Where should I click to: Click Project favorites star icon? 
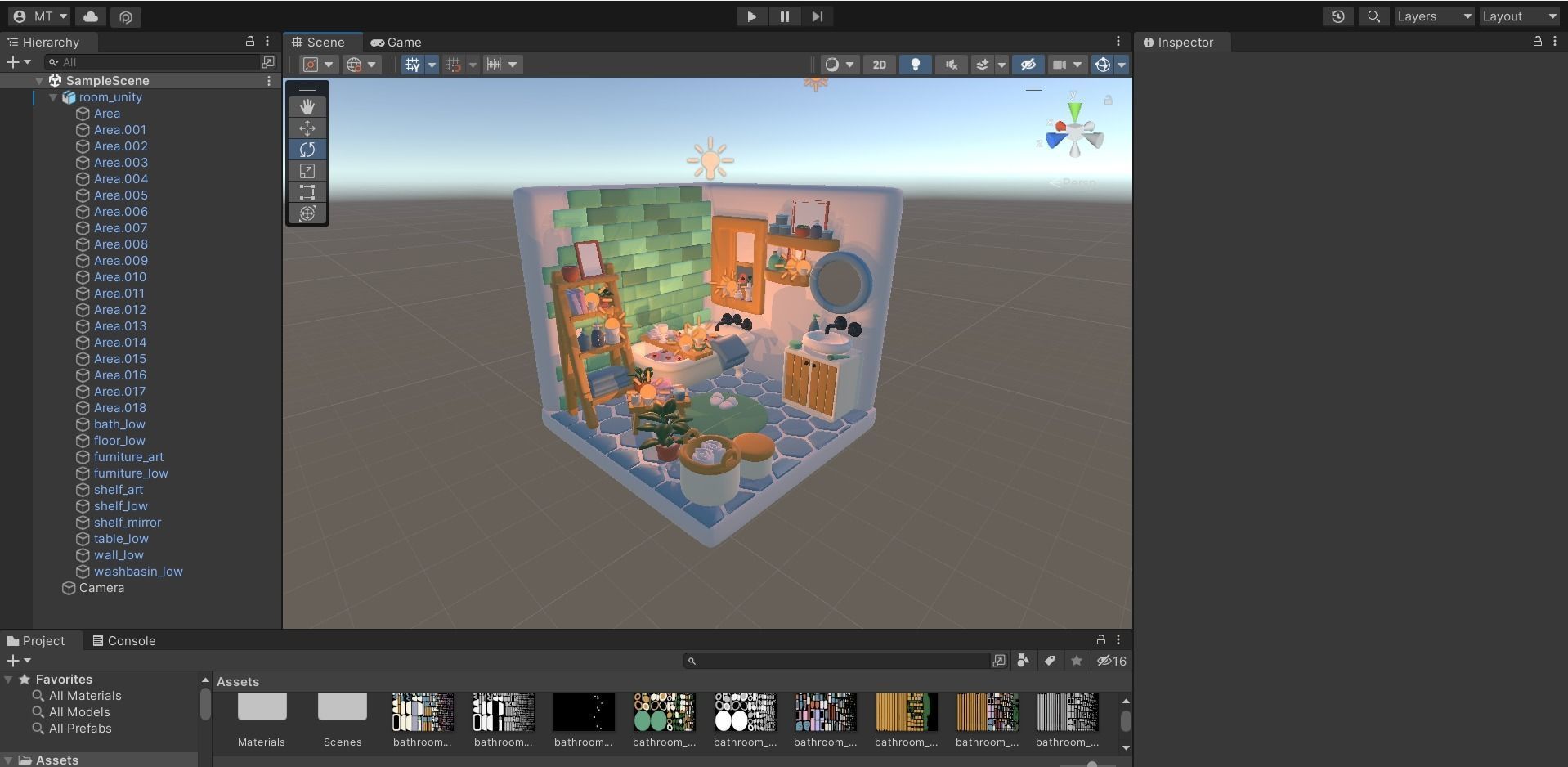point(1077,661)
